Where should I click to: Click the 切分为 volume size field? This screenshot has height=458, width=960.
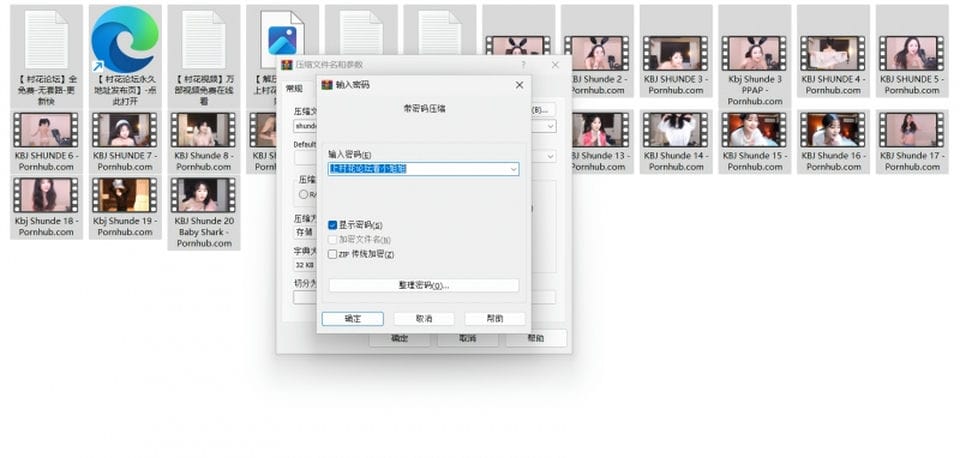click(x=305, y=298)
